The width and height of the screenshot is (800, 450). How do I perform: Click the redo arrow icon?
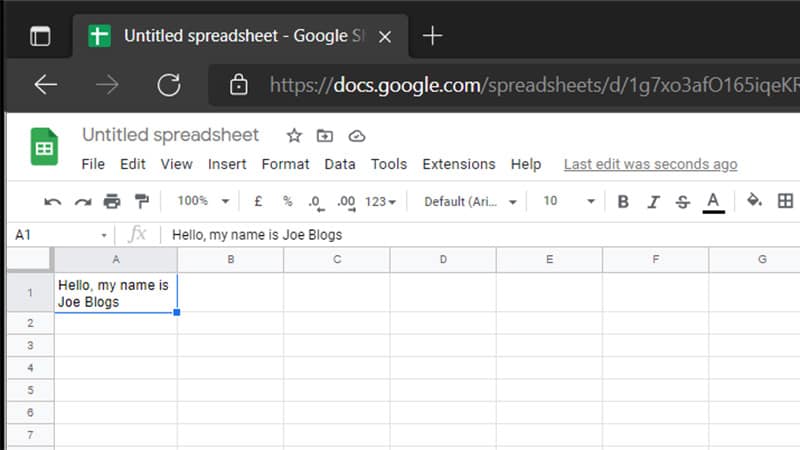82,202
